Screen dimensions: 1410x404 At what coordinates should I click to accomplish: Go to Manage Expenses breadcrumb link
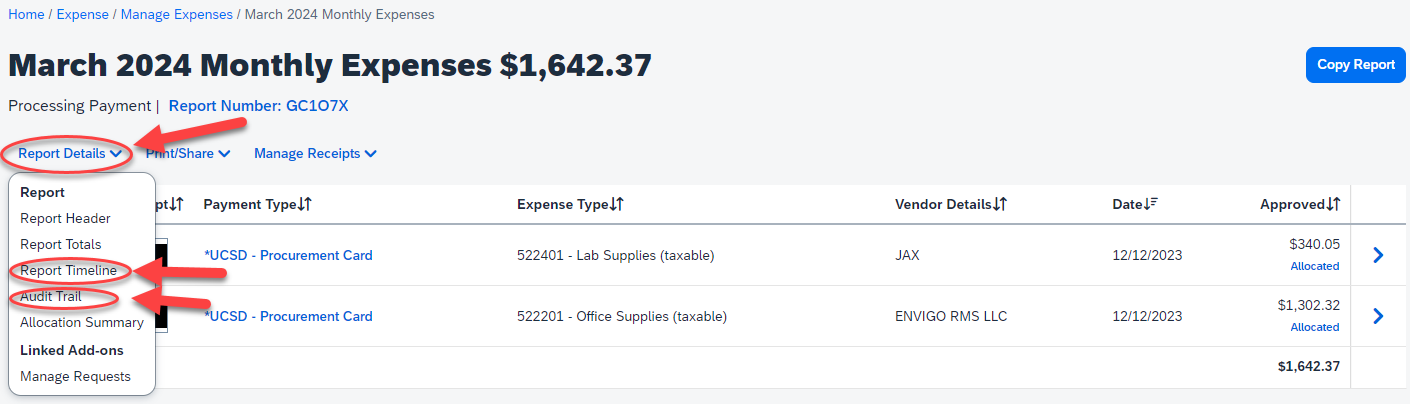point(177,15)
